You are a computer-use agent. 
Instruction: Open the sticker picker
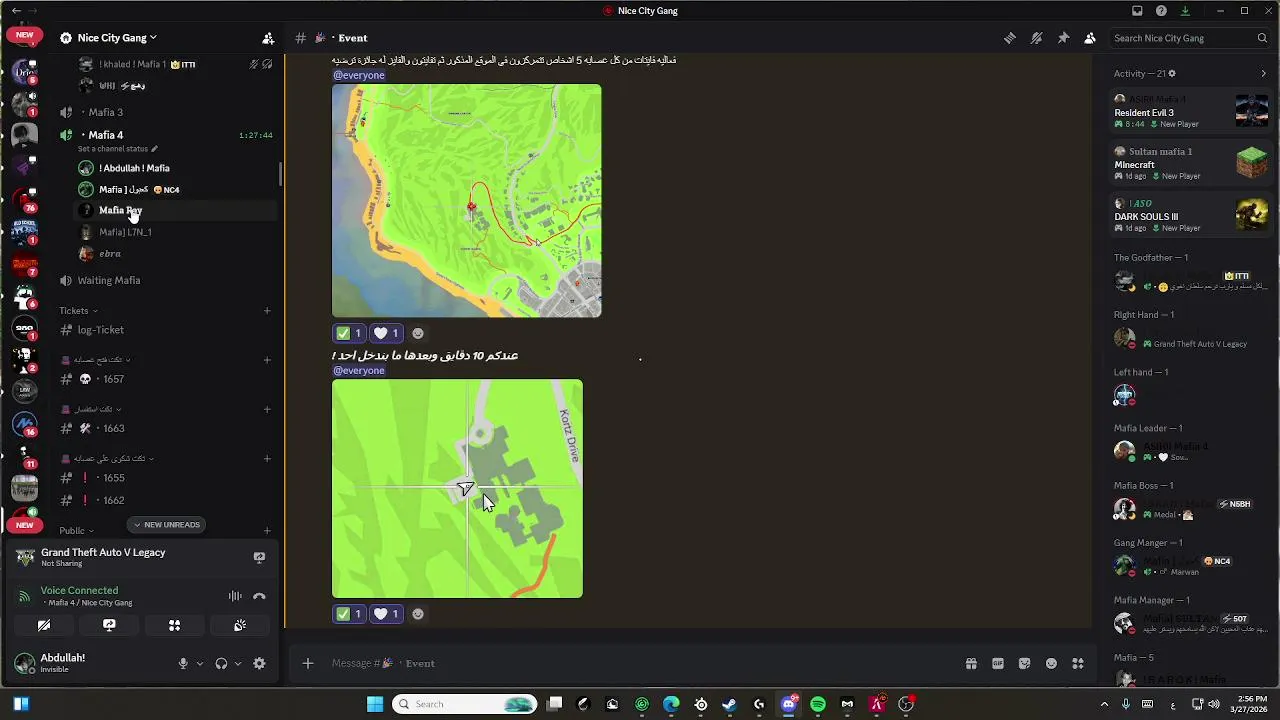(x=1024, y=663)
